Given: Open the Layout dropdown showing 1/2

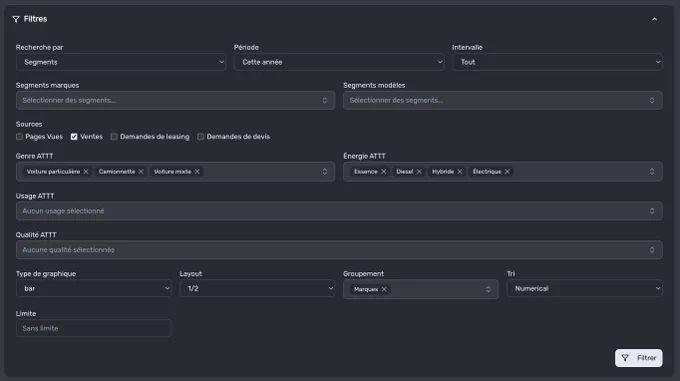Looking at the screenshot, I should tap(257, 288).
